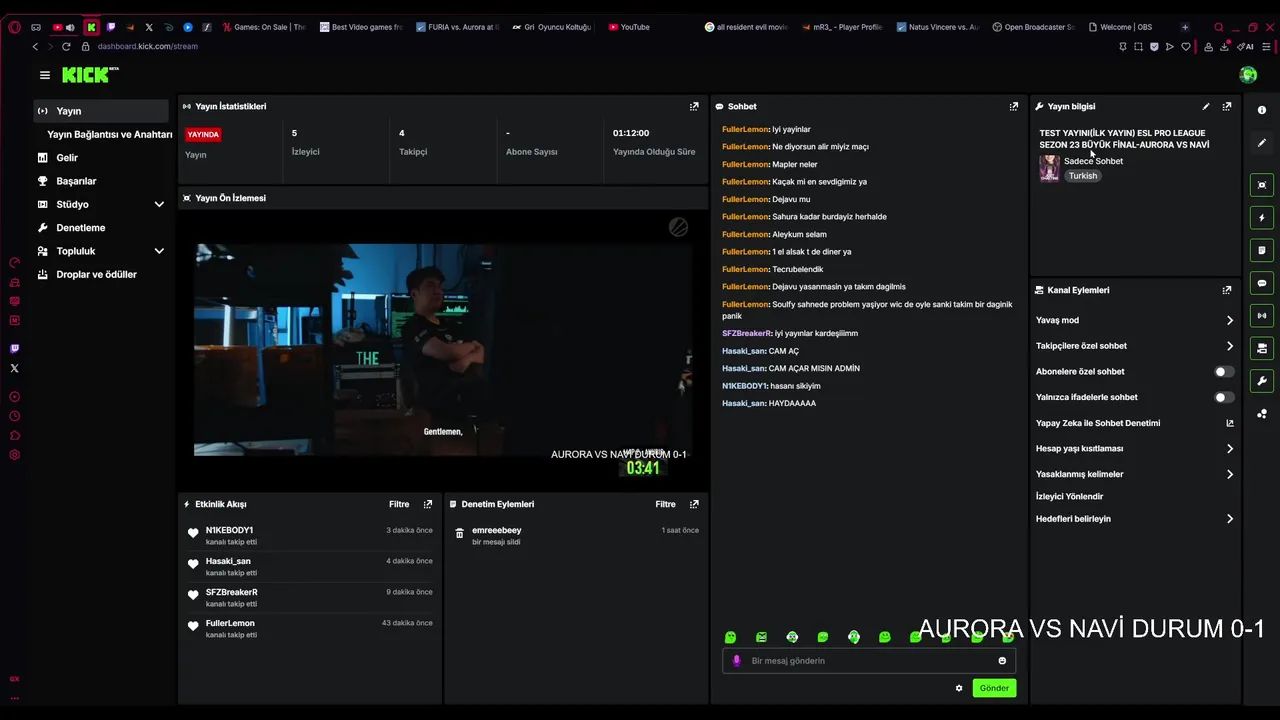Pop out the Sohbet chat panel
1280x720 pixels.
[x=1014, y=106]
